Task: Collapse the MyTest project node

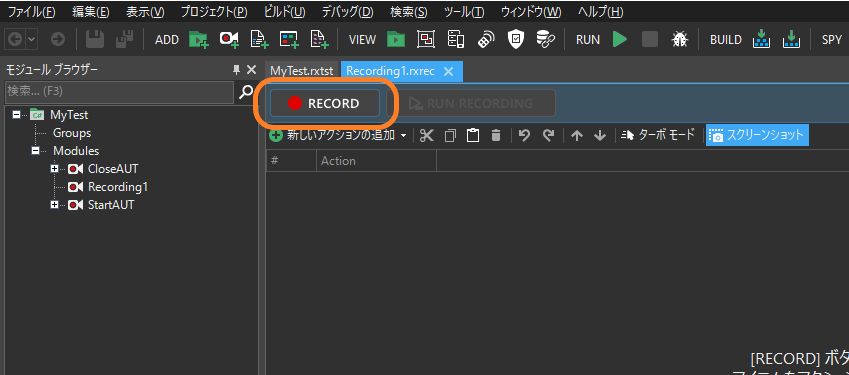Action: tap(16, 115)
